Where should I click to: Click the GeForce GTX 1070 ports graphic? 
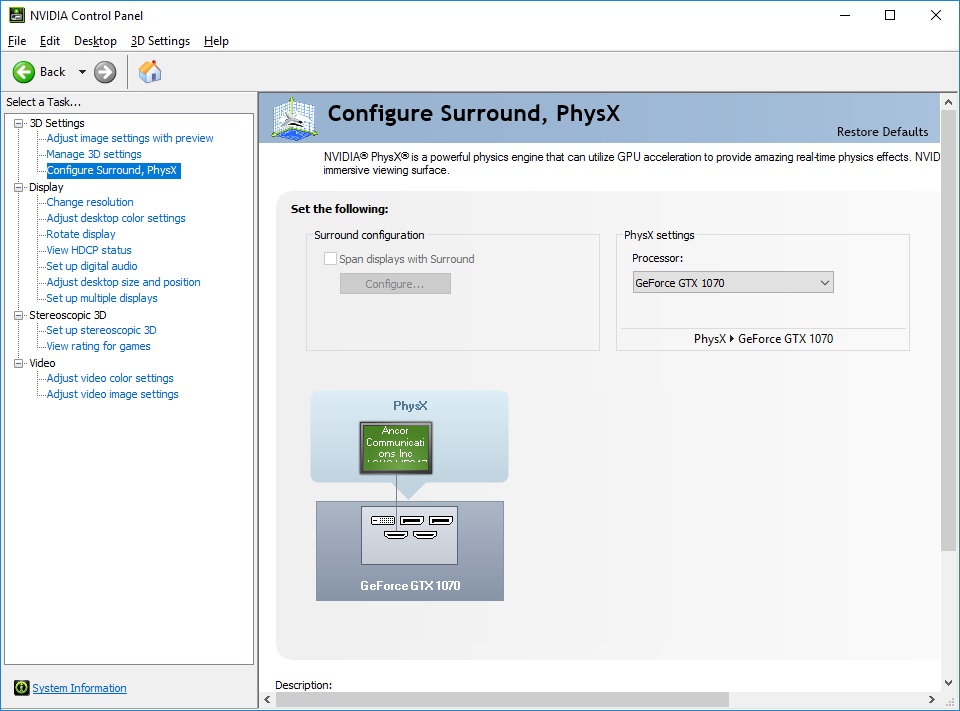(x=409, y=535)
